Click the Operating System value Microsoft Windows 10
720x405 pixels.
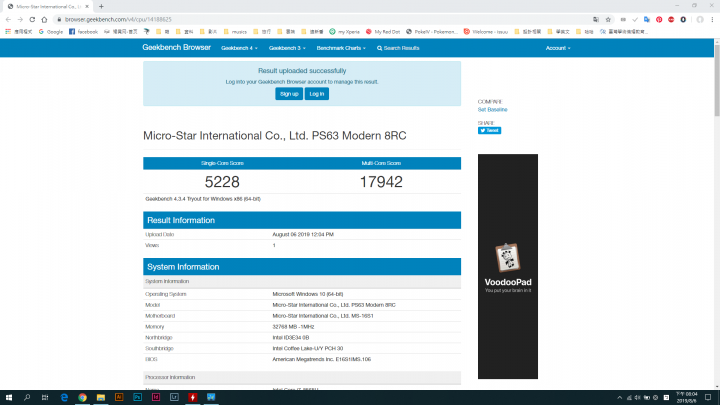tap(308, 294)
